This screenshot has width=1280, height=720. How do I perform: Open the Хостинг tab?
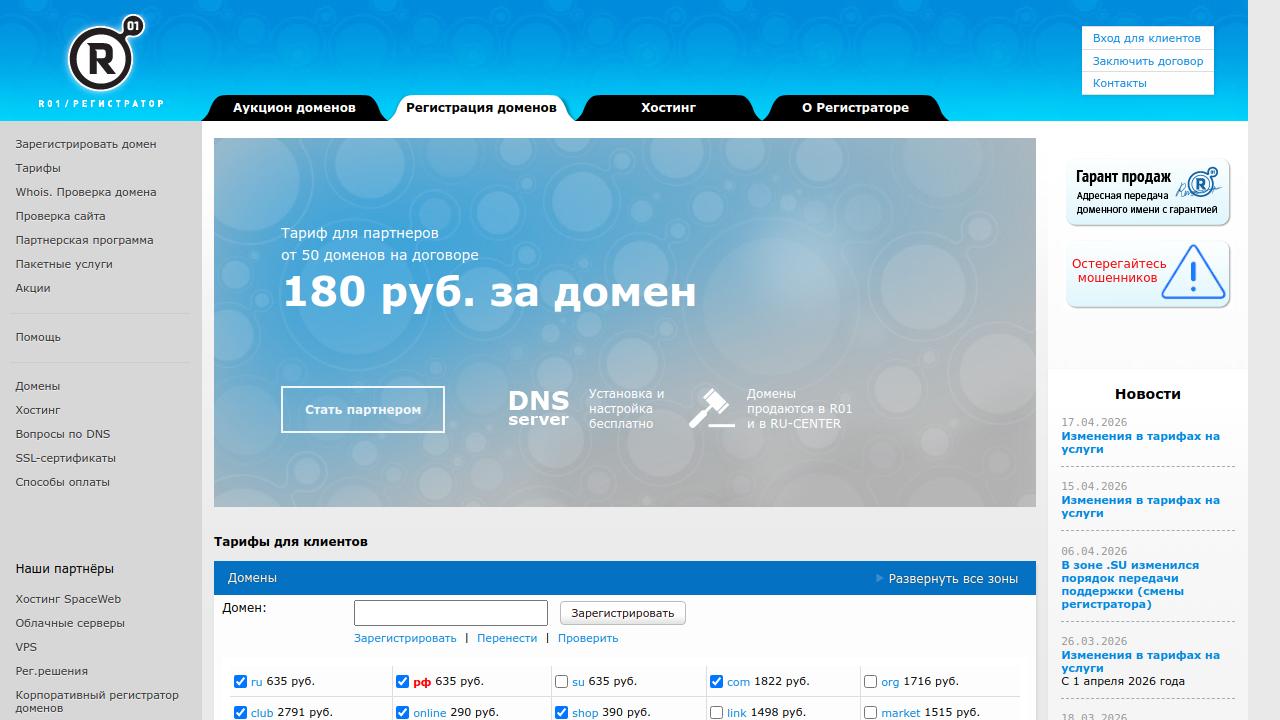pyautogui.click(x=668, y=108)
